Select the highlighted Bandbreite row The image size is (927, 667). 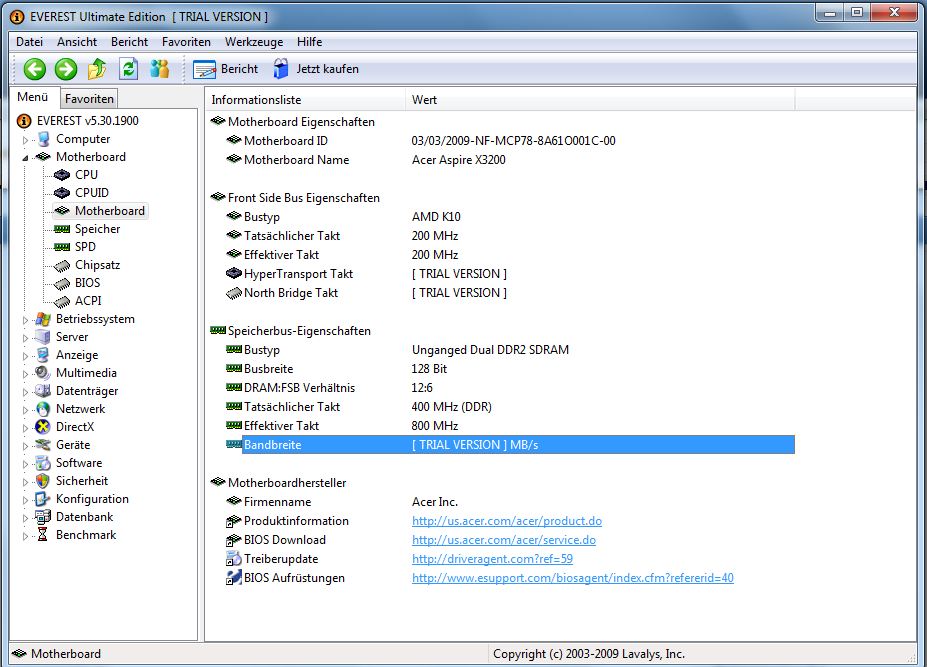[x=510, y=445]
